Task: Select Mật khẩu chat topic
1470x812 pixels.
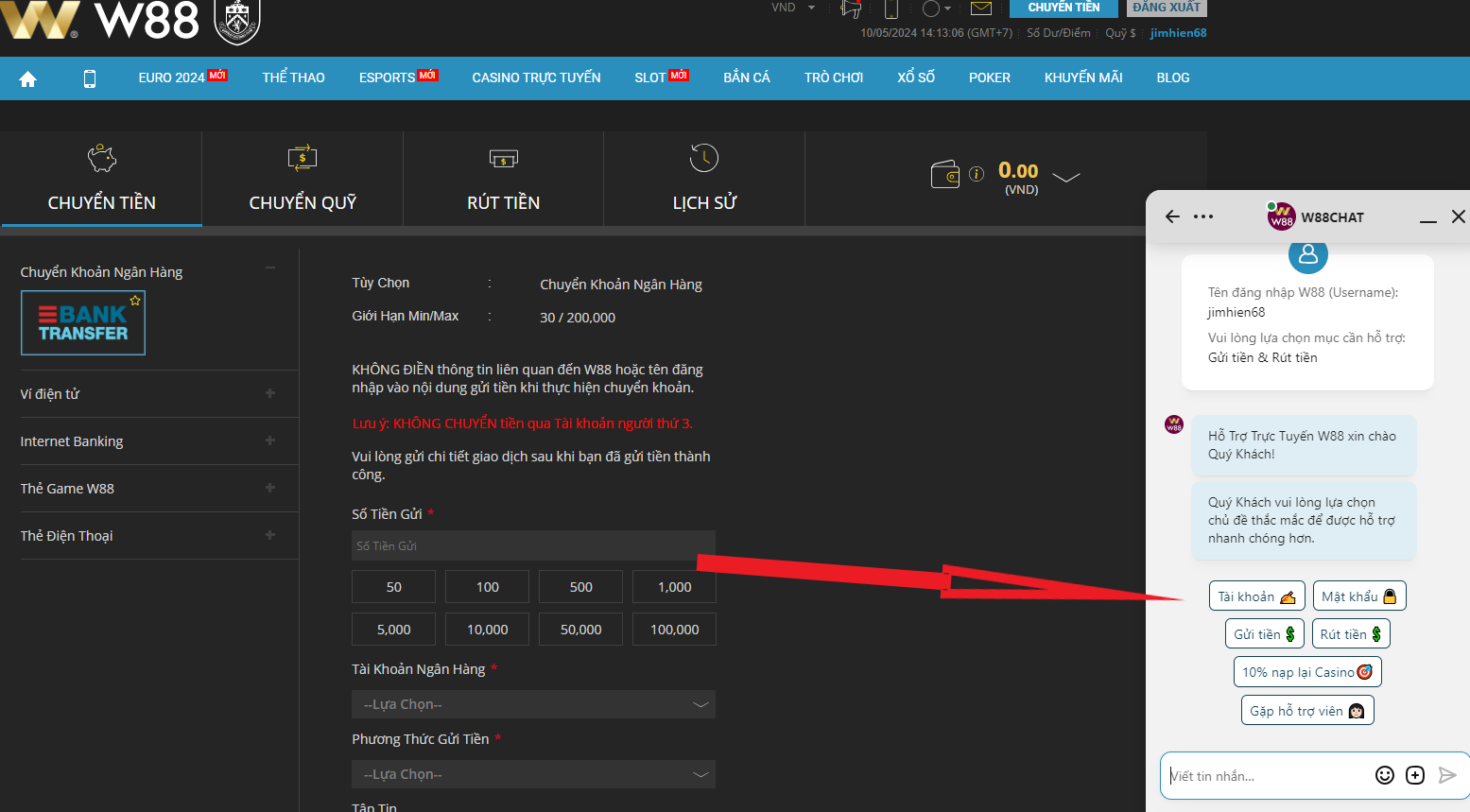Action: 1359,596
